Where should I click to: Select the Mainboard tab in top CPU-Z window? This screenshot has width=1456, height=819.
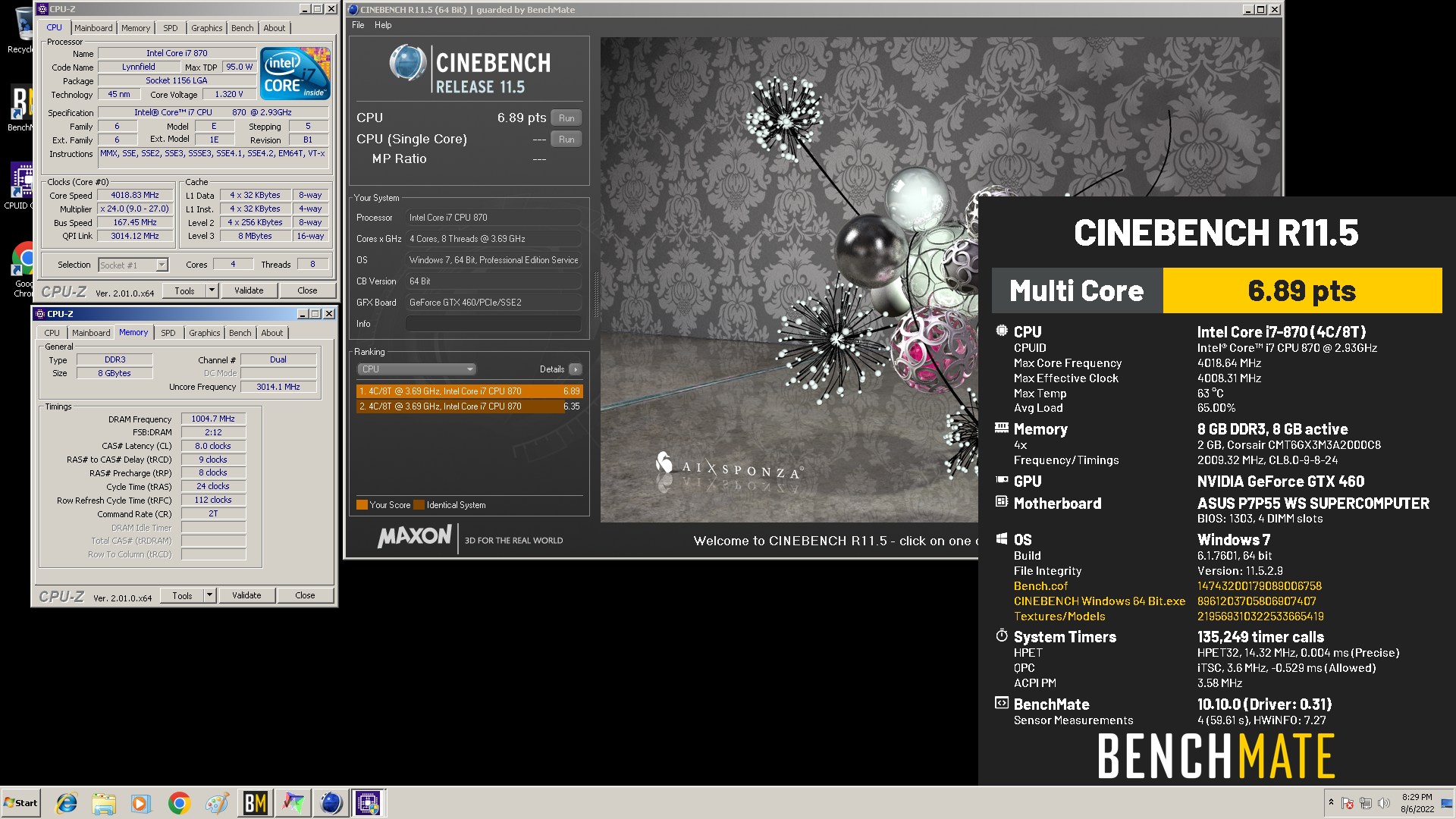pyautogui.click(x=93, y=28)
